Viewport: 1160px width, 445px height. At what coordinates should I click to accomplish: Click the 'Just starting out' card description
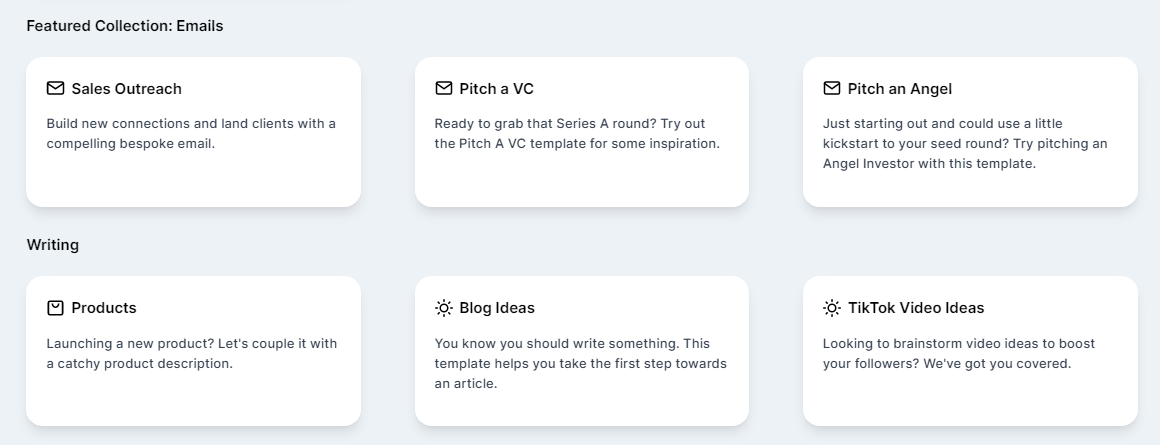click(x=965, y=143)
